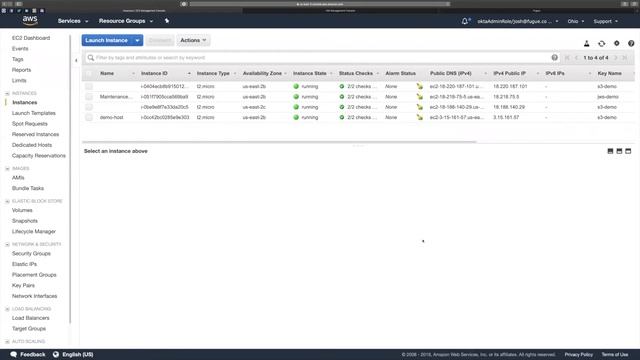Check the instance with IP 18.220.187.101
Screen dimensions: 640x360
pyautogui.click(x=89, y=86)
